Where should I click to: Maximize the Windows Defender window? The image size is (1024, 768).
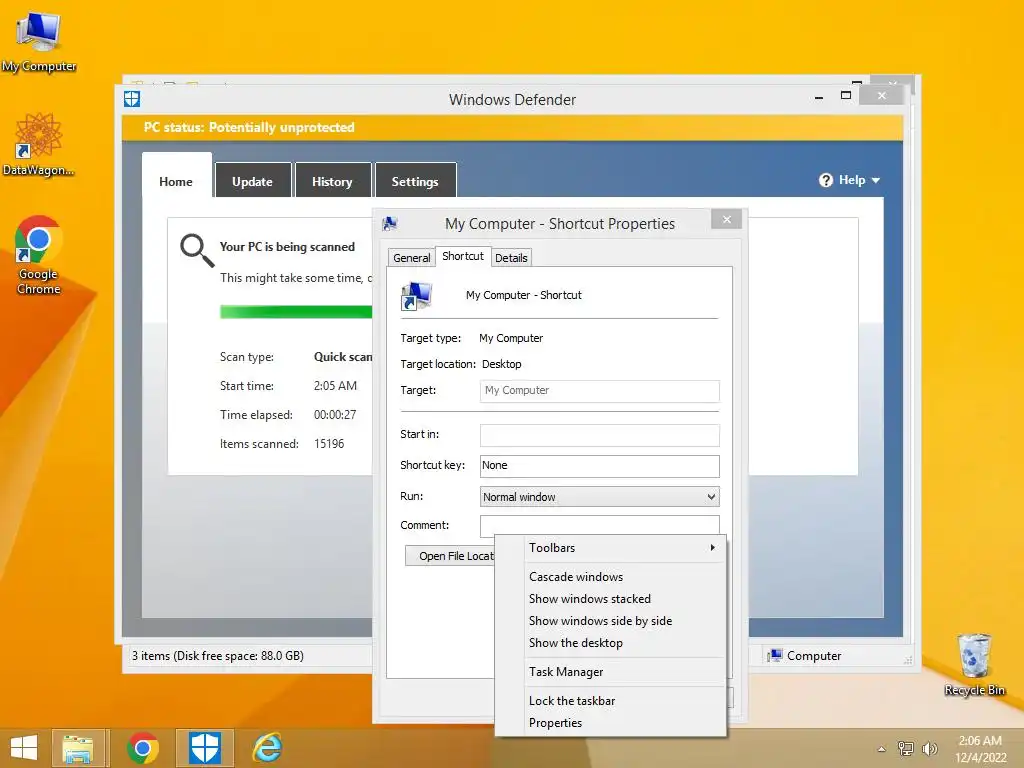pyautogui.click(x=846, y=95)
